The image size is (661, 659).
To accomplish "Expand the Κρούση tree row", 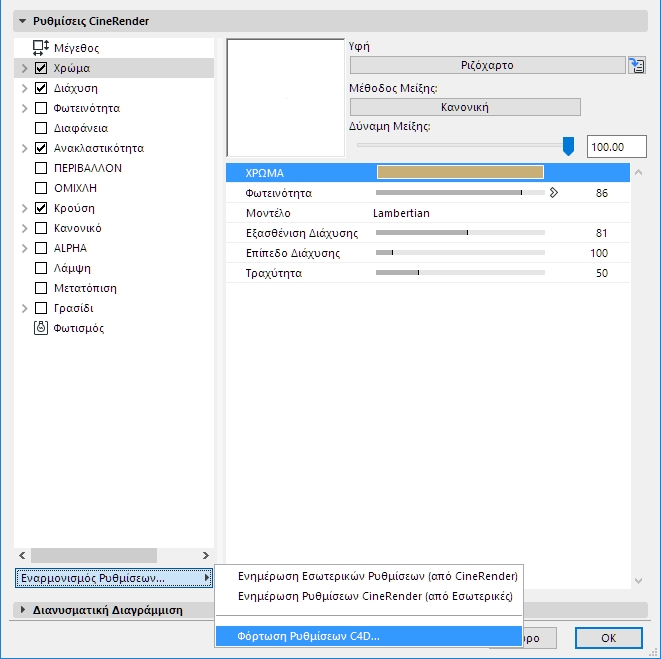I will click(24, 208).
